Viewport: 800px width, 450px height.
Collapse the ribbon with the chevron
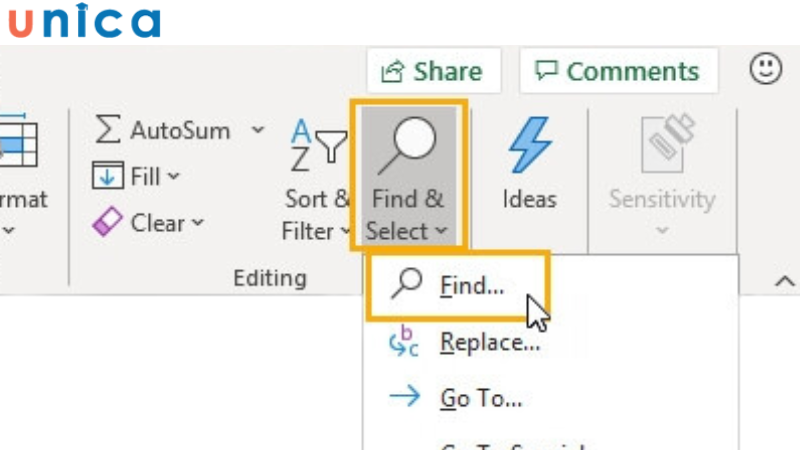coord(782,282)
